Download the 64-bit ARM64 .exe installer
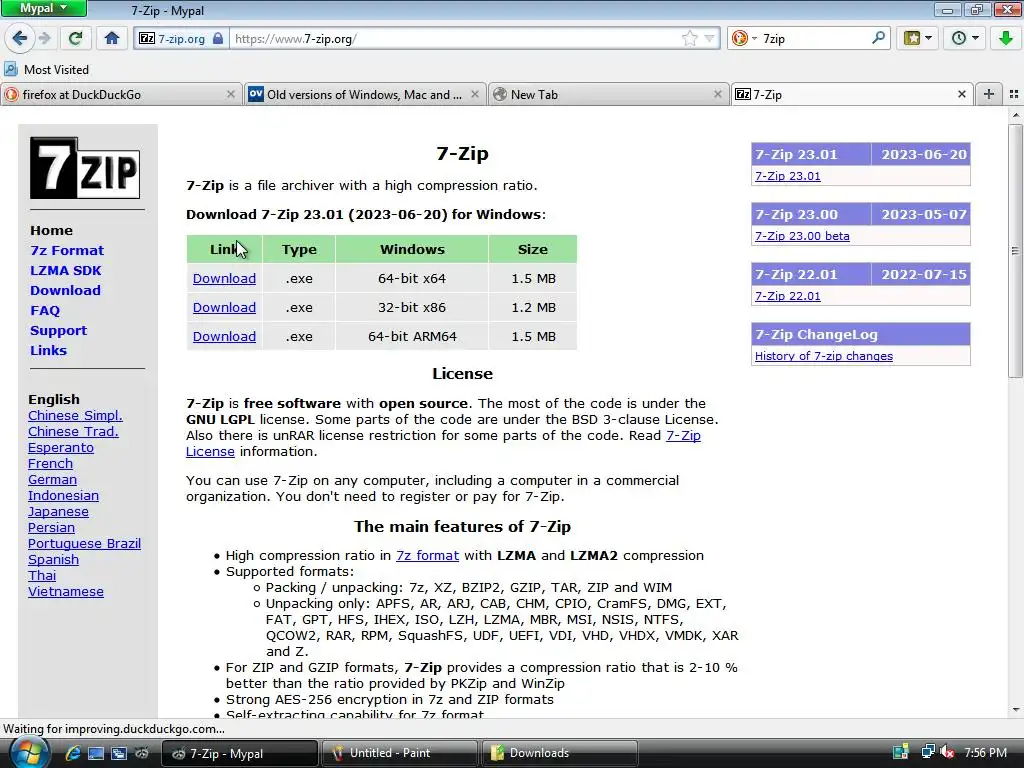Image resolution: width=1024 pixels, height=768 pixels. 224,336
